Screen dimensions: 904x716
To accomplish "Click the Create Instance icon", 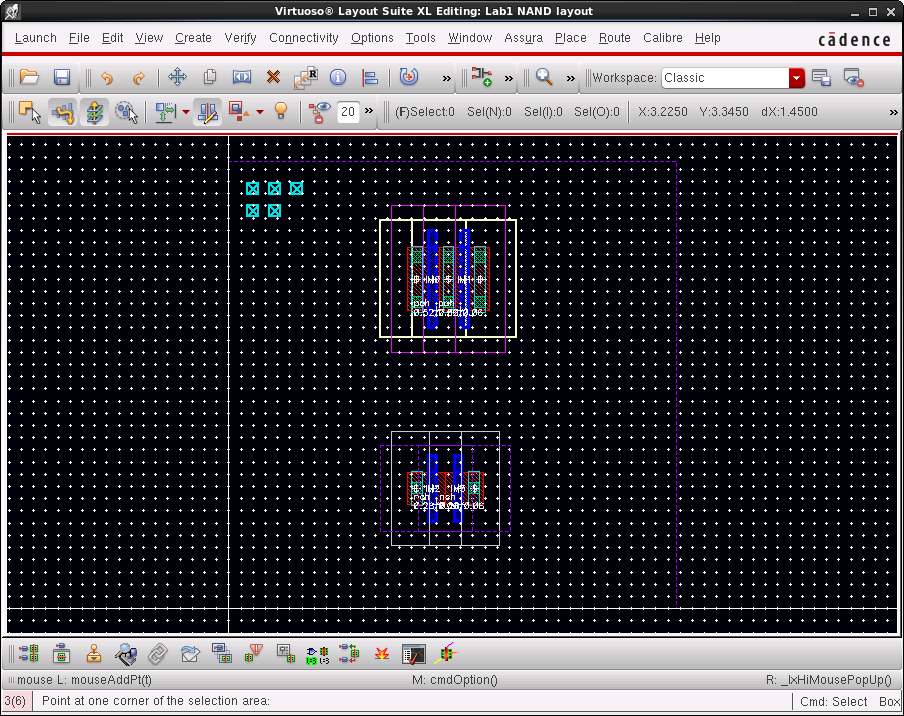I will click(x=481, y=77).
